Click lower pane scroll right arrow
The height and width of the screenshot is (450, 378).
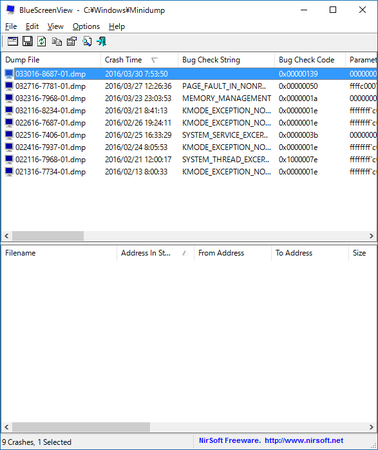point(371,427)
